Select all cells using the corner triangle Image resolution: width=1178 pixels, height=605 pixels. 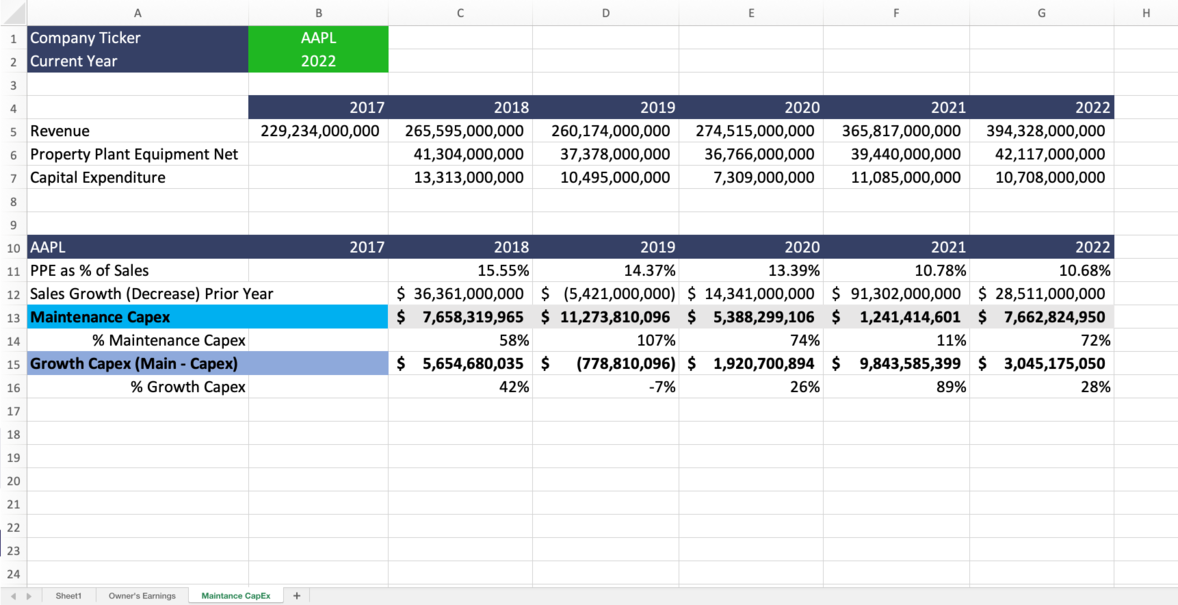click(x=13, y=12)
